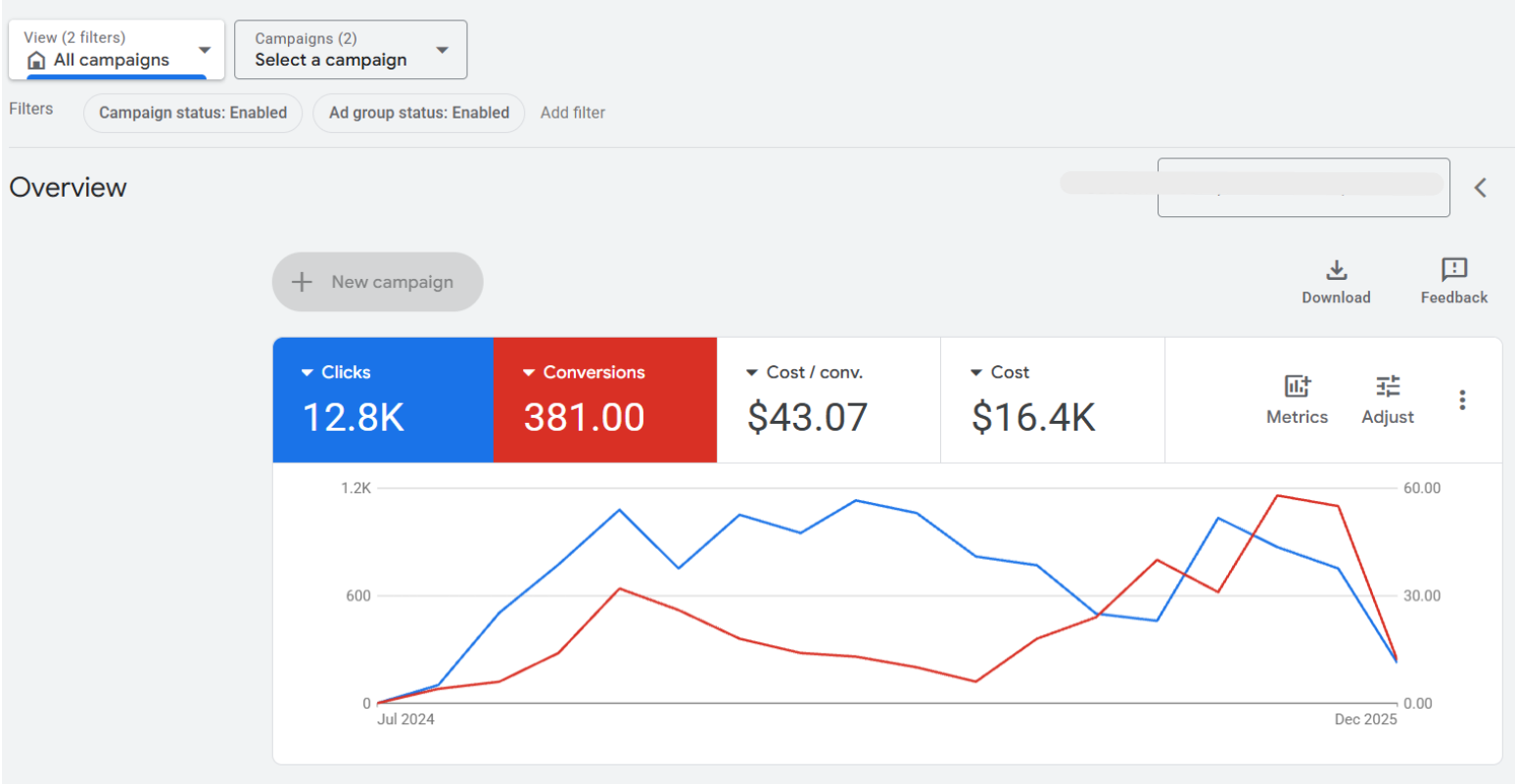Open the Cost / conv. metric dropdown

804,372
